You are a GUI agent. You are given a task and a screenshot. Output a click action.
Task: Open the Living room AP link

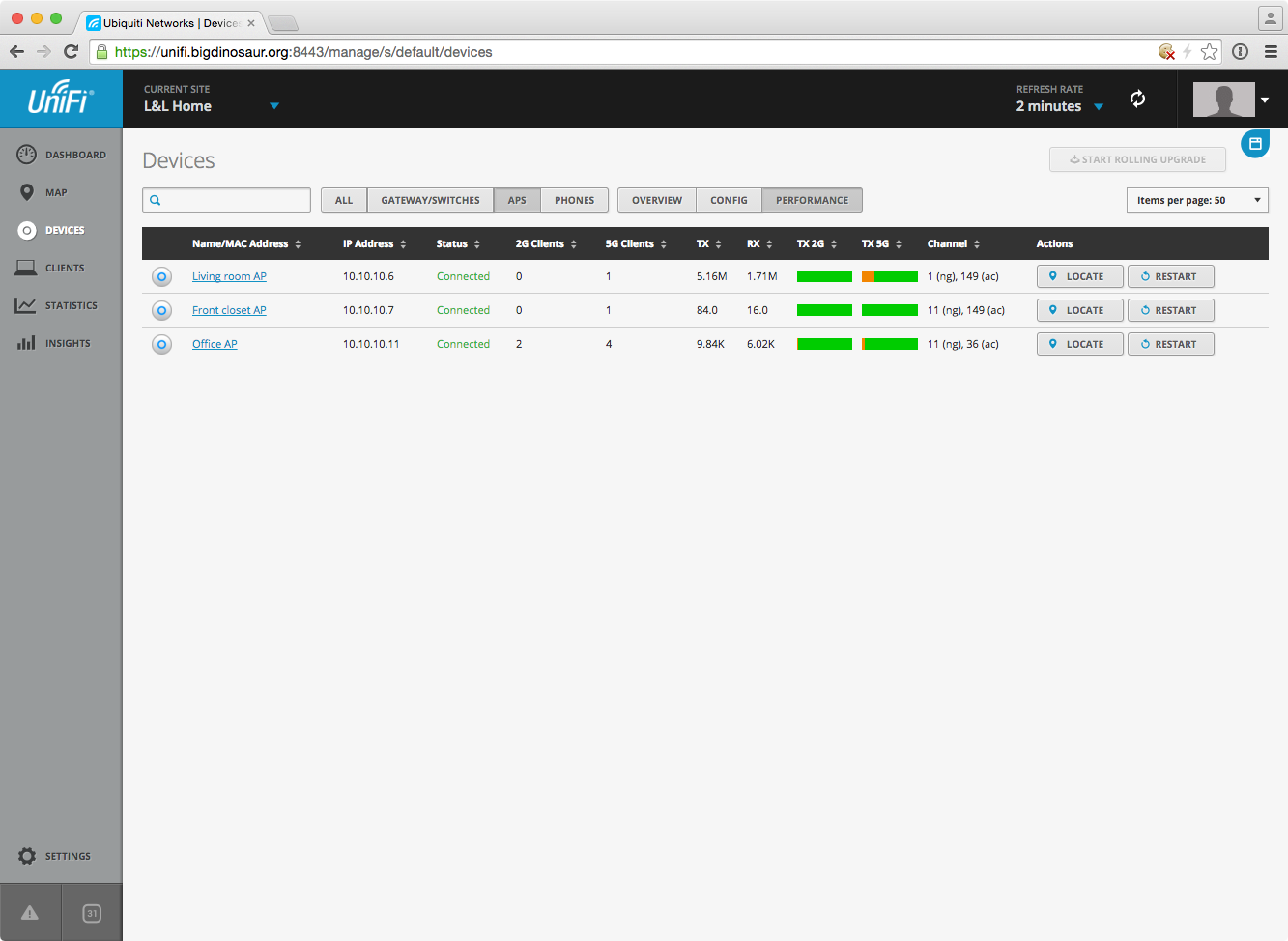tap(229, 276)
